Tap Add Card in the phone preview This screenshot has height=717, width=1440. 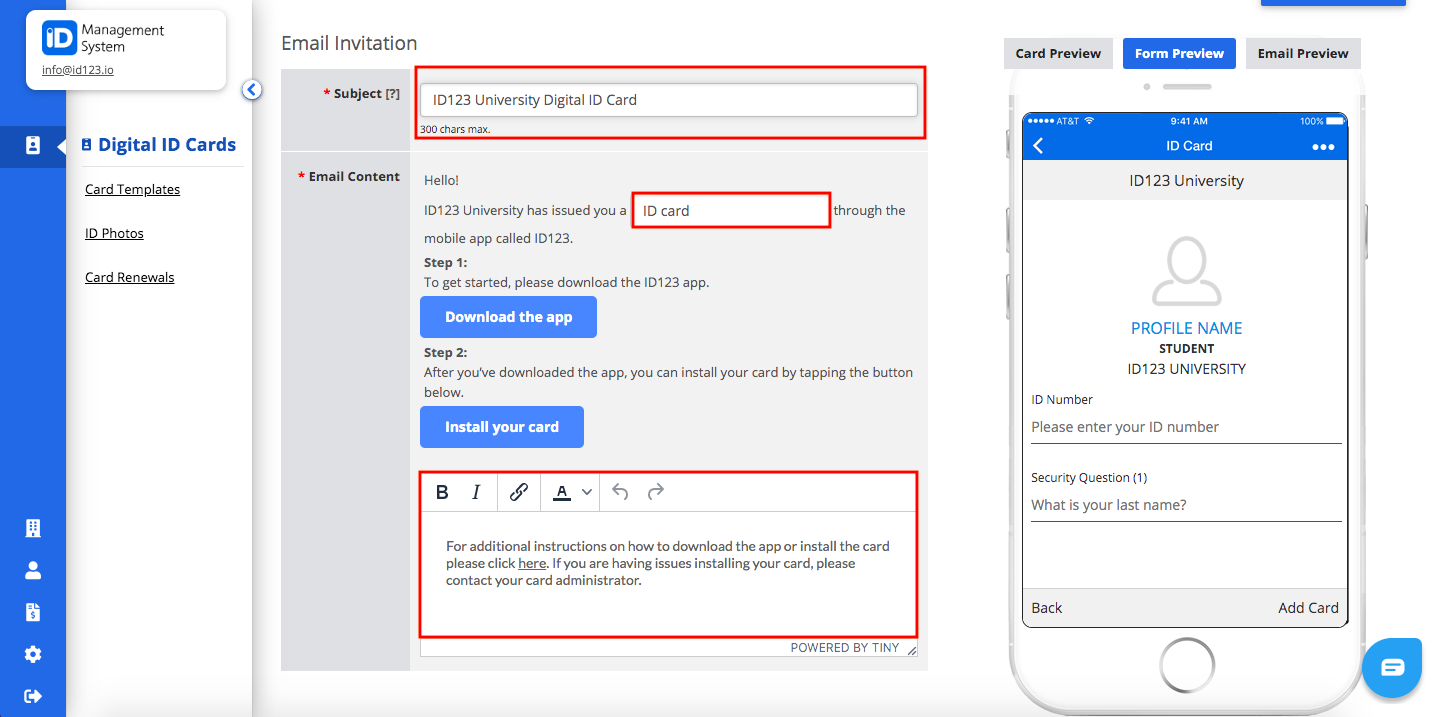(1308, 607)
